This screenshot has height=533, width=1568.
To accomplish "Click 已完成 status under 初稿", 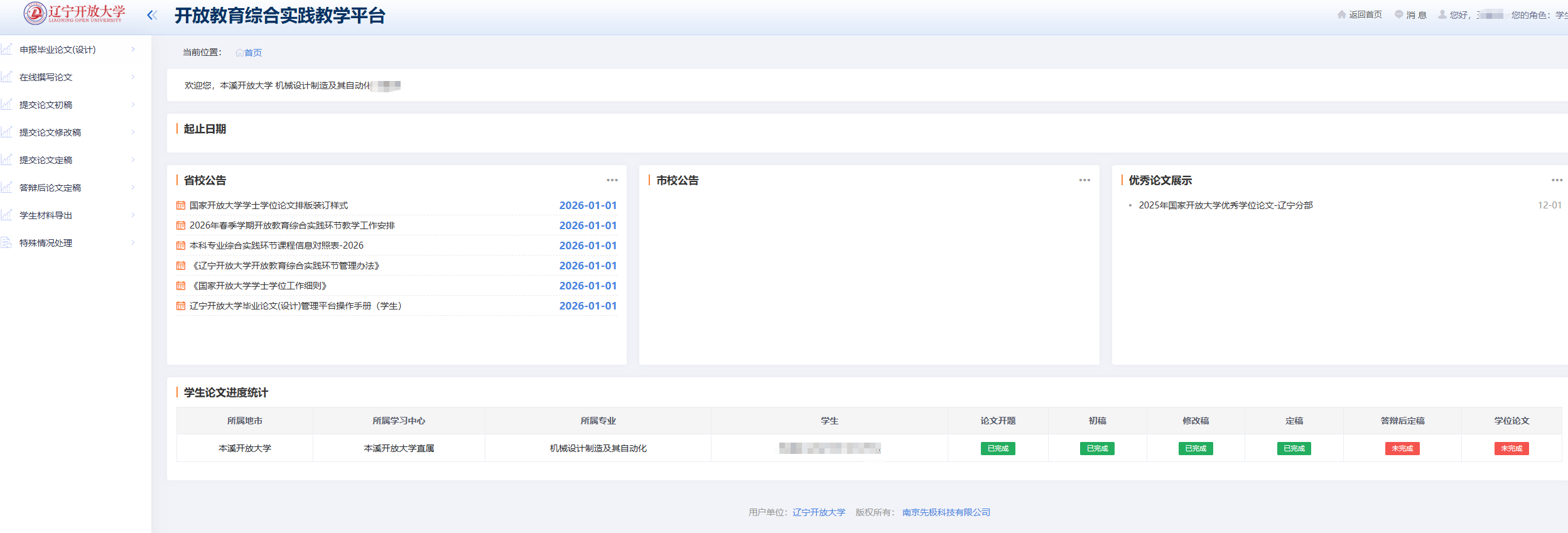I will [1097, 448].
